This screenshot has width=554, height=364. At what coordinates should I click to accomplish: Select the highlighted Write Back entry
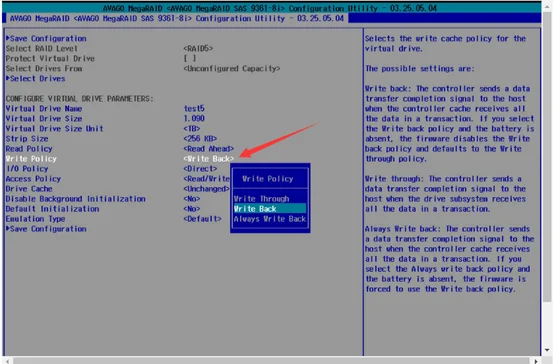270,209
